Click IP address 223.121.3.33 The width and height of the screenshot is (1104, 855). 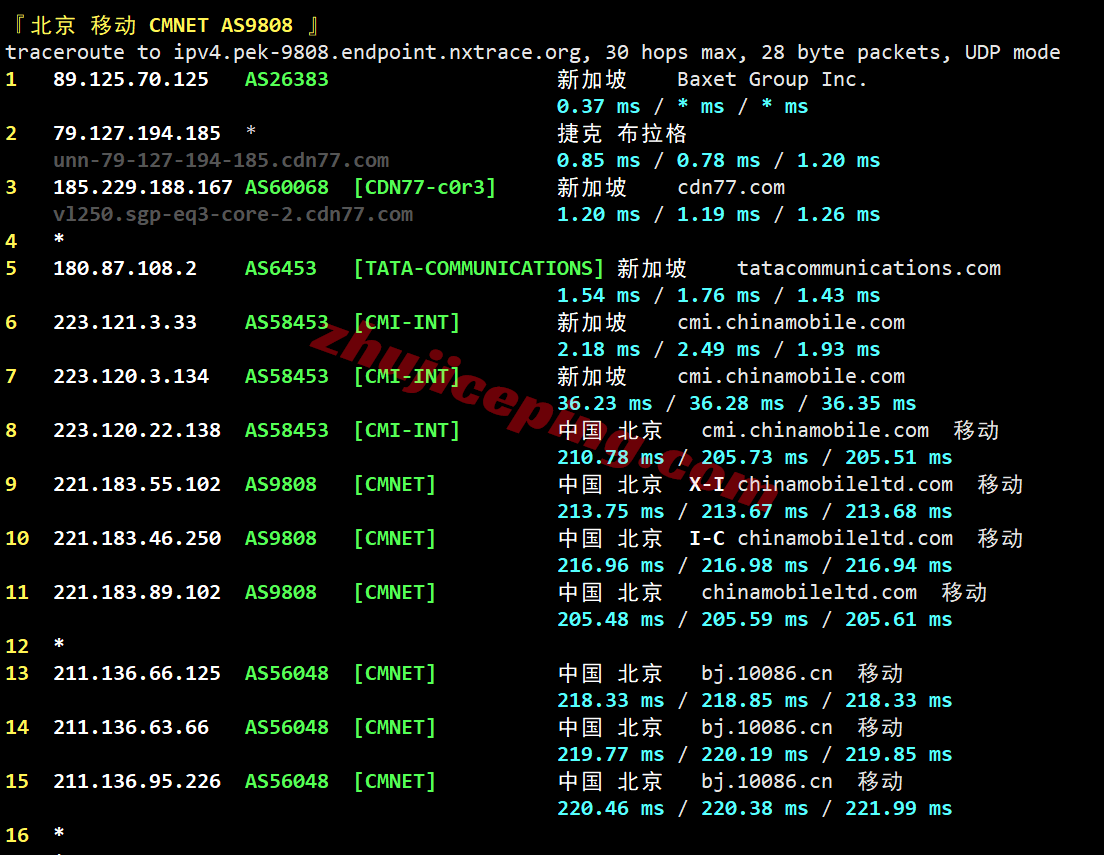[x=125, y=323]
